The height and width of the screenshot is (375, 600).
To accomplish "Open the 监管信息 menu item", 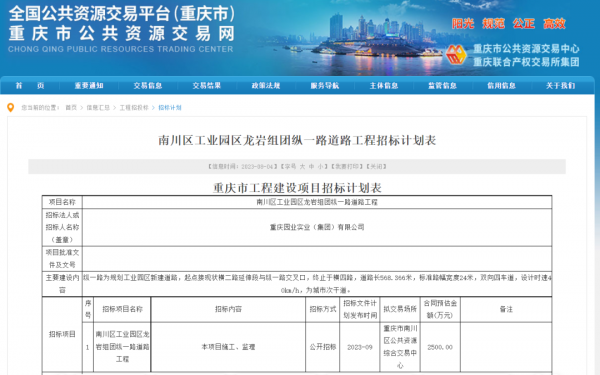I will 442,86.
